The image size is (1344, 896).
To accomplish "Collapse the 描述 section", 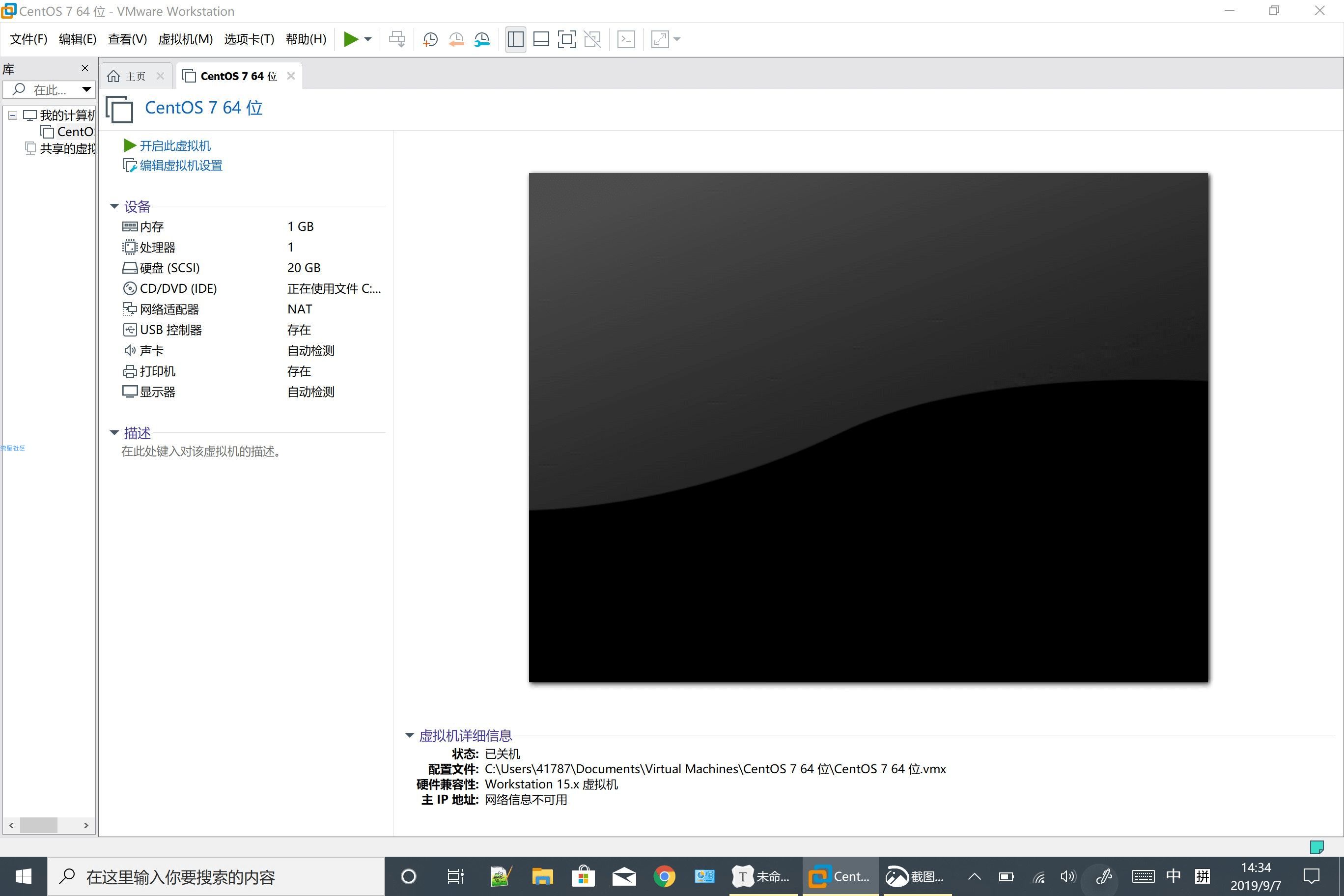I will click(114, 433).
